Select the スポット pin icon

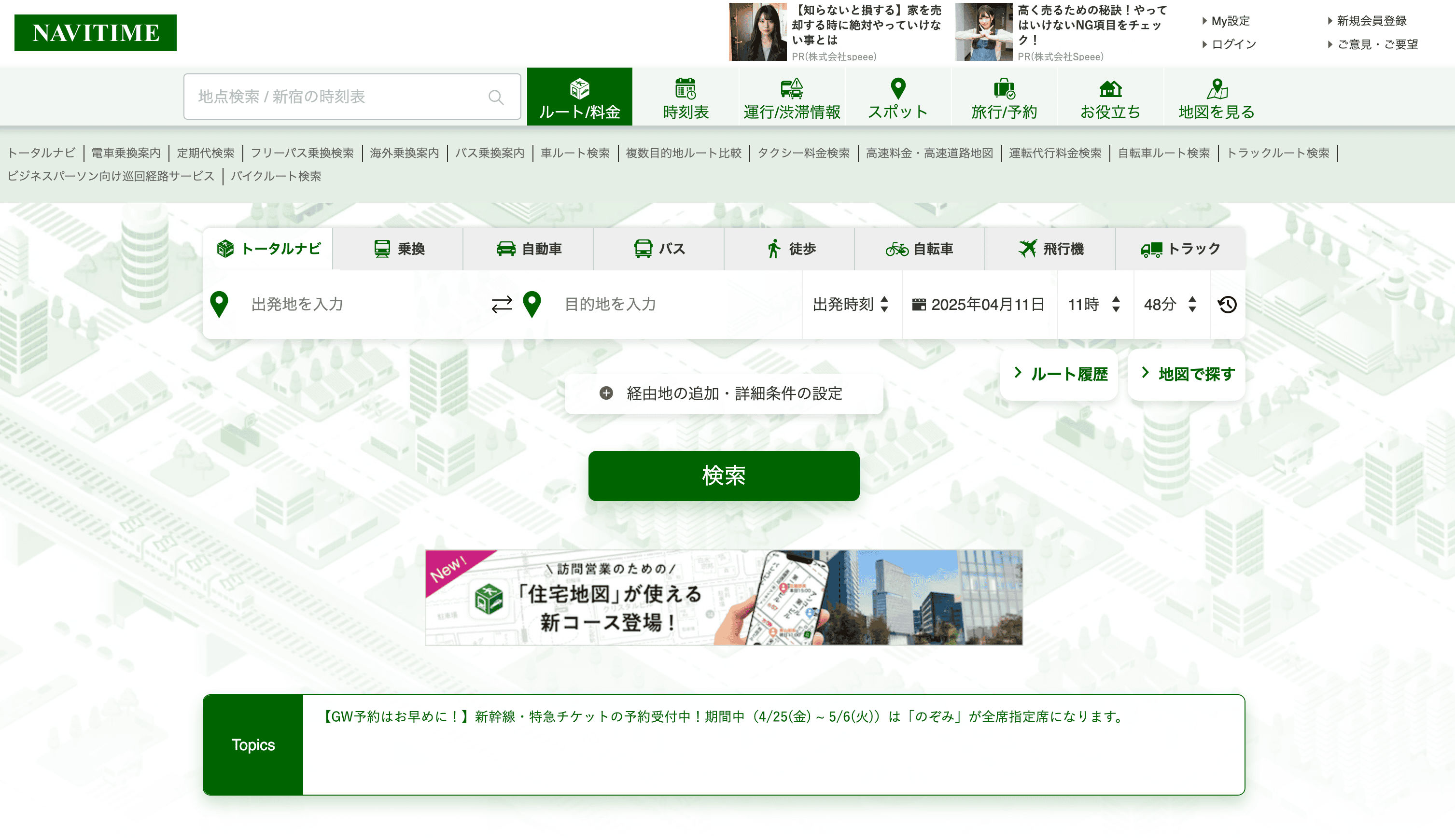pyautogui.click(x=898, y=89)
